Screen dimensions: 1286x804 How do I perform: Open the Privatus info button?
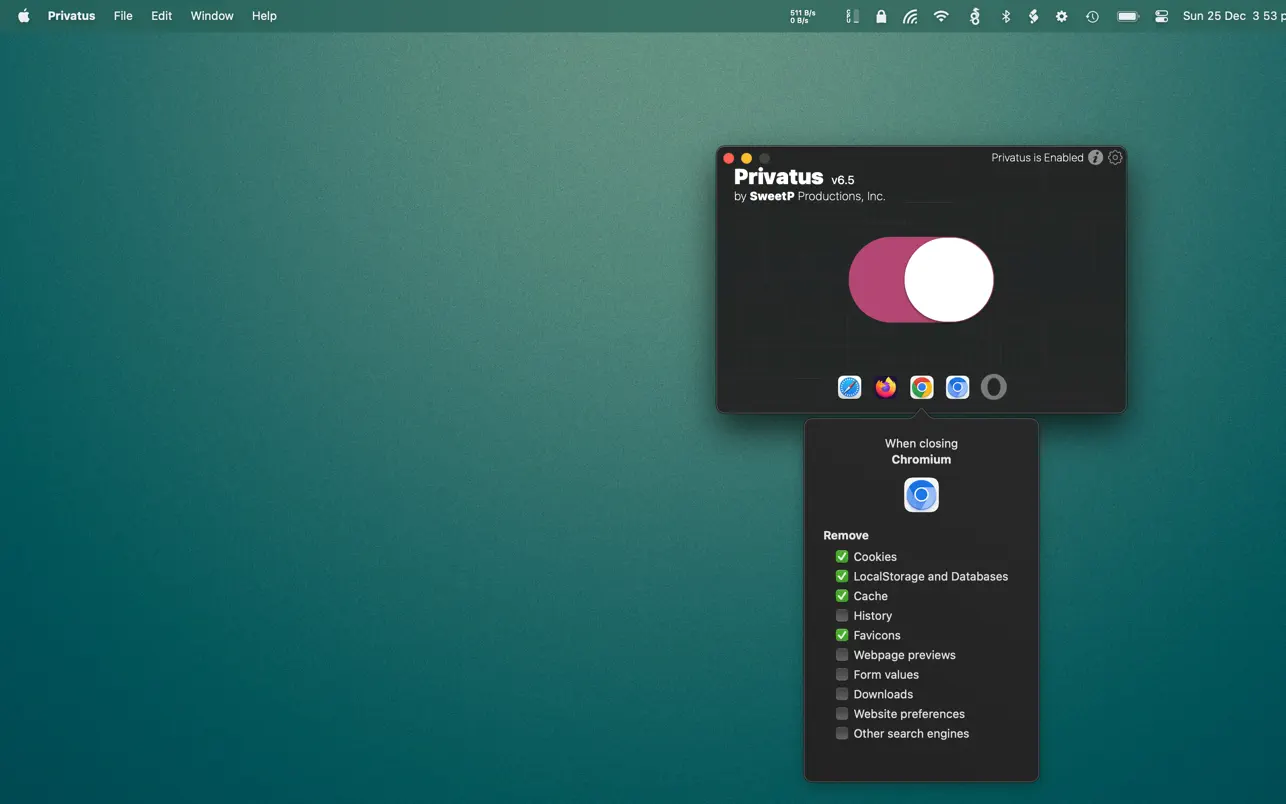pos(1095,158)
